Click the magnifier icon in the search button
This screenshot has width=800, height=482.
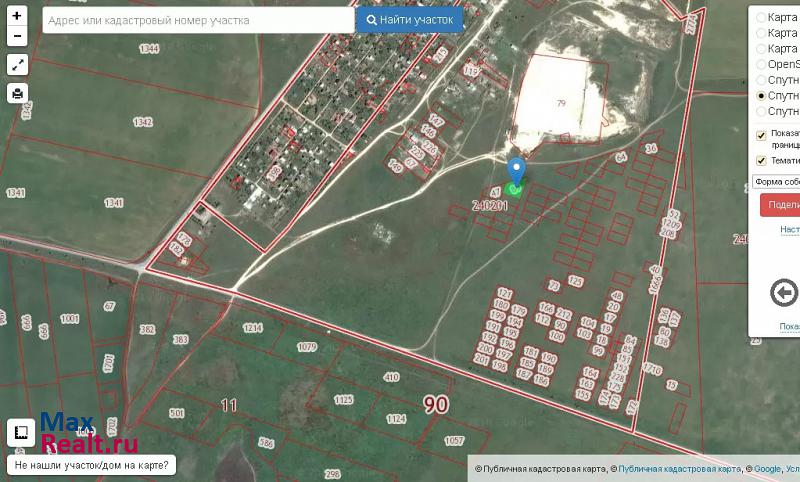point(371,20)
